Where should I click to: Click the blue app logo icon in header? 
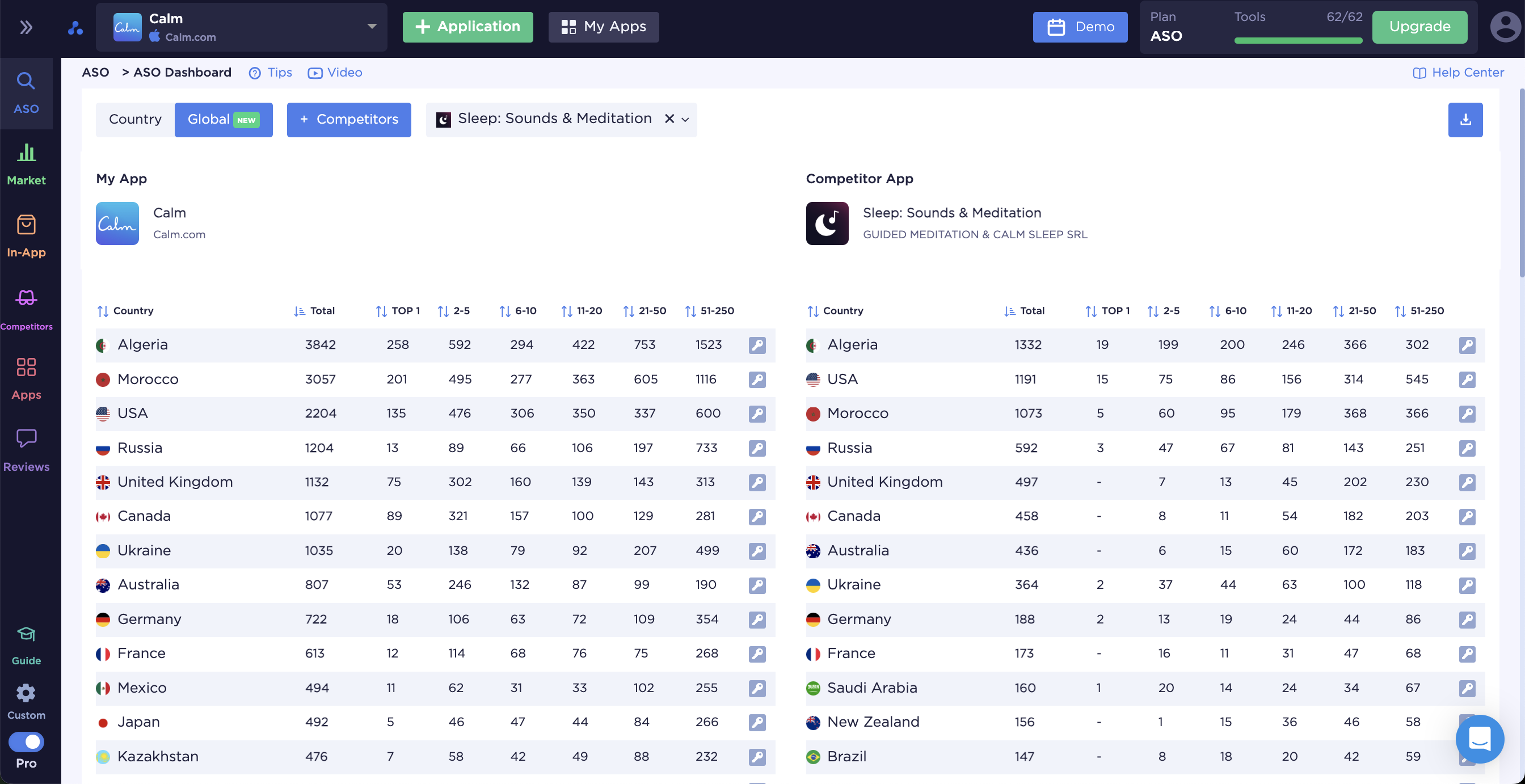75,27
